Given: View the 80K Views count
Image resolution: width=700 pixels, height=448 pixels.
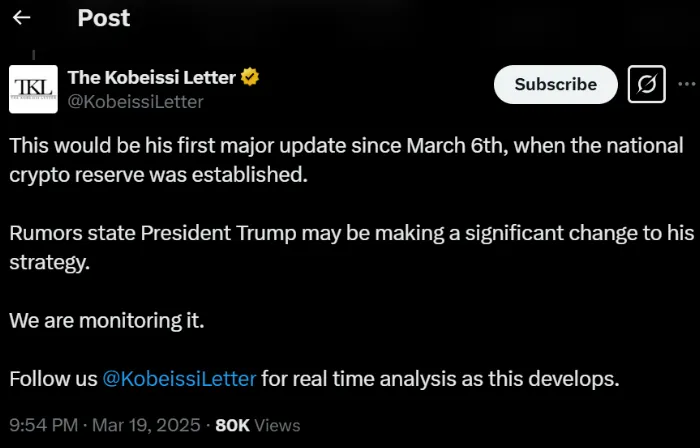Looking at the screenshot, I should click(x=257, y=425).
